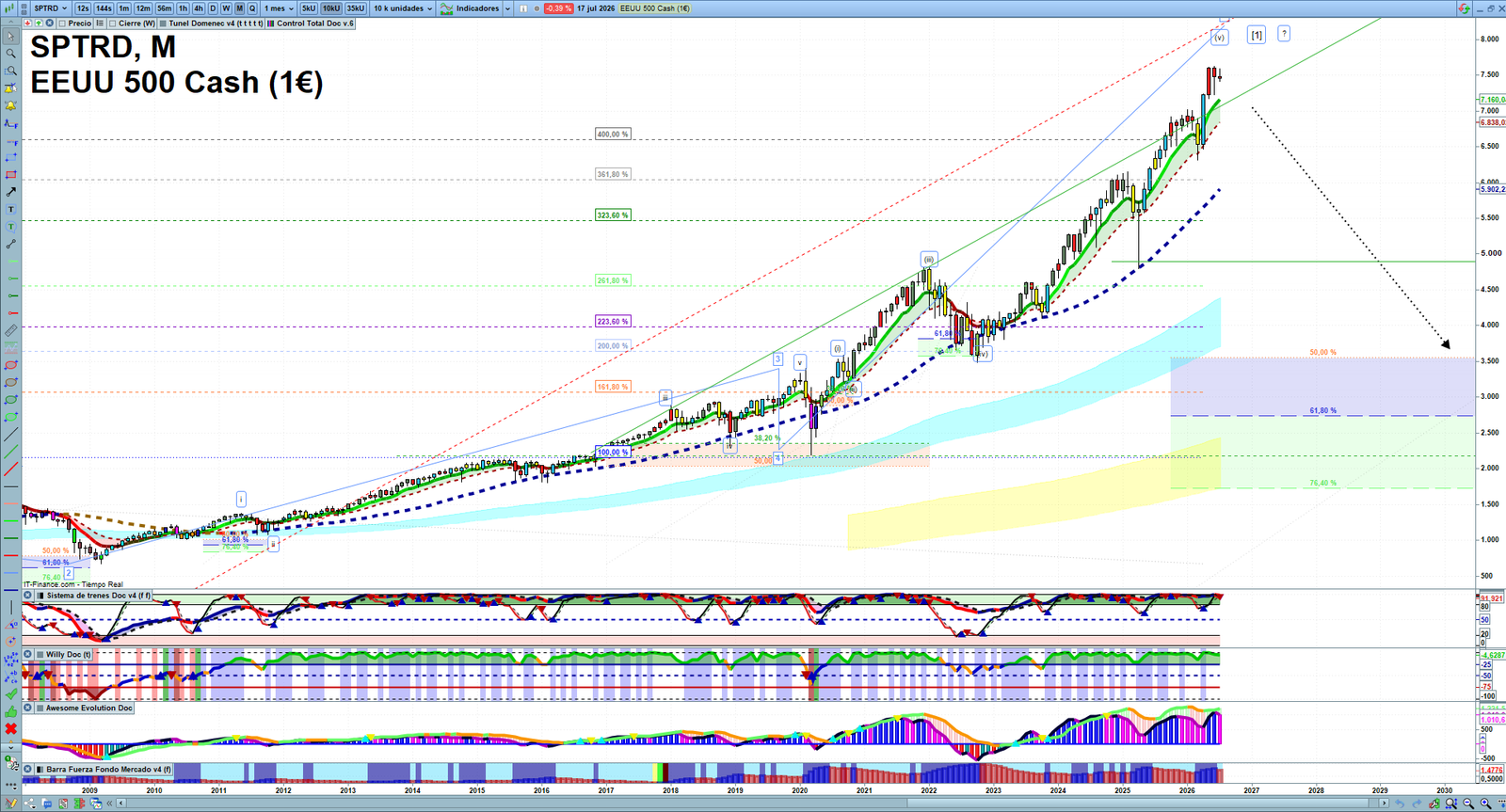Select the magnifier zoom tool
The width and height of the screenshot is (1506, 812).
pos(10,54)
